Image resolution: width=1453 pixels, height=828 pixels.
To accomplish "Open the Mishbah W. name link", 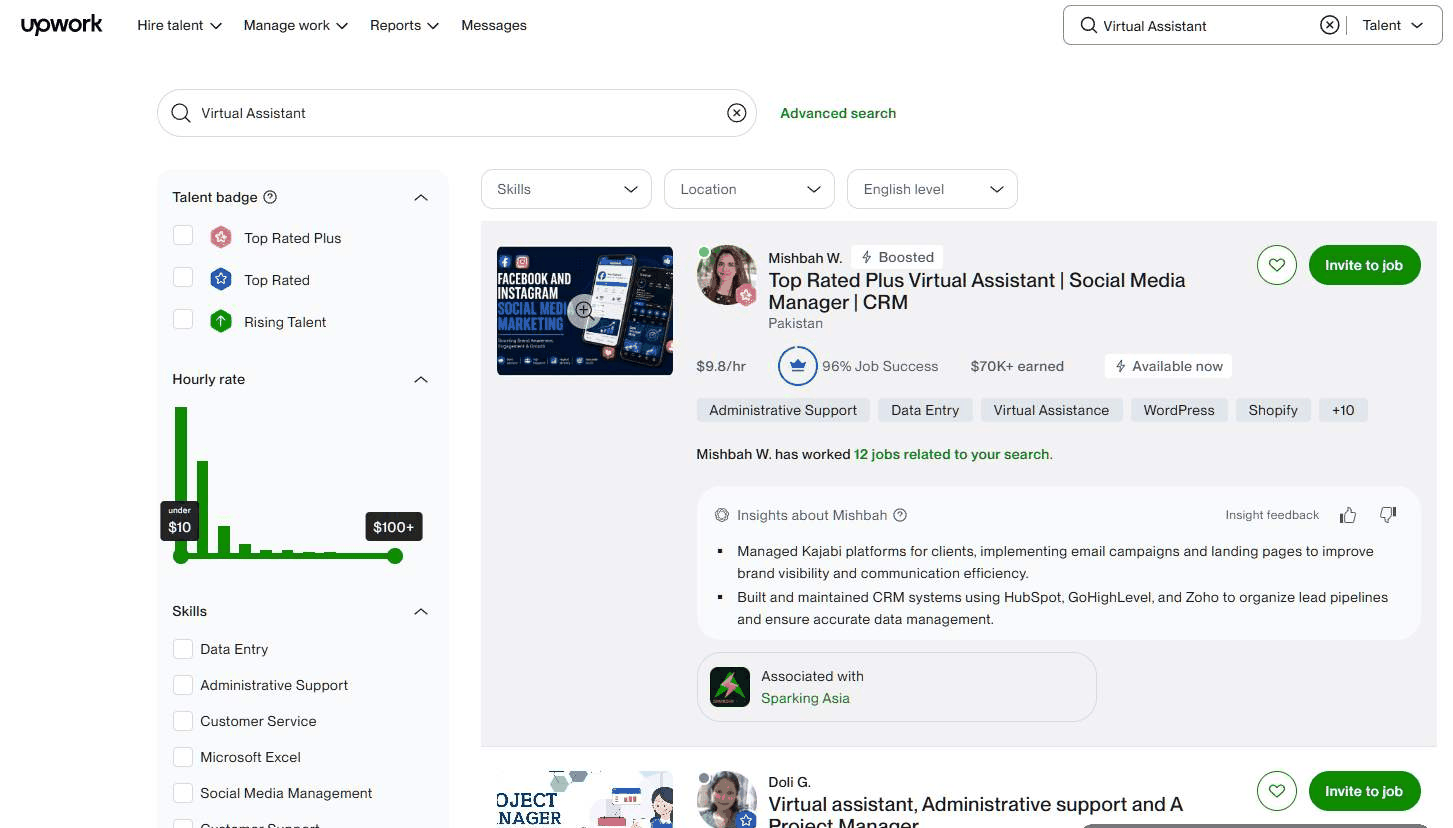I will pyautogui.click(x=805, y=258).
